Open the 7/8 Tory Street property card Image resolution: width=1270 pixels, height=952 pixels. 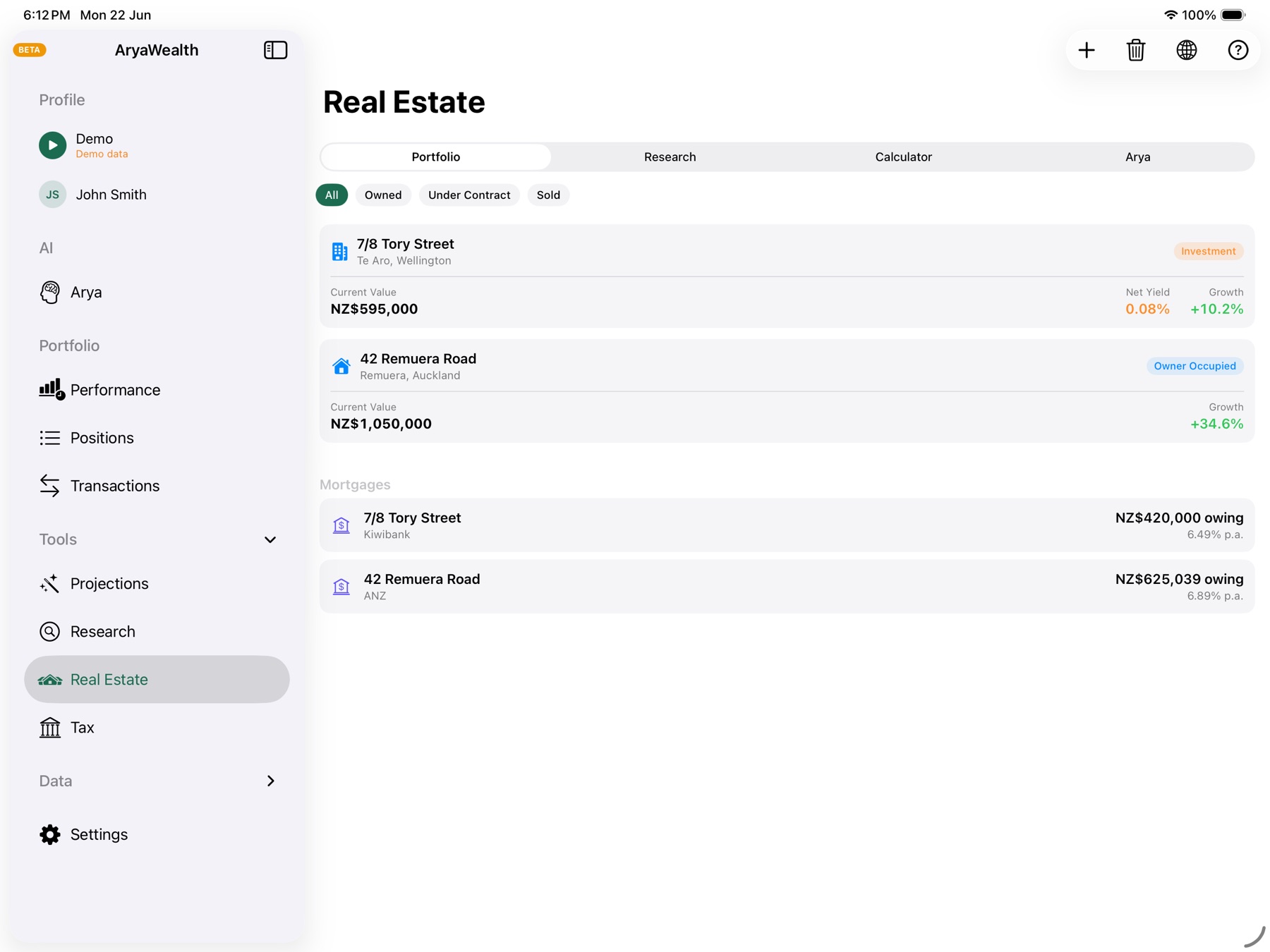[x=787, y=276]
